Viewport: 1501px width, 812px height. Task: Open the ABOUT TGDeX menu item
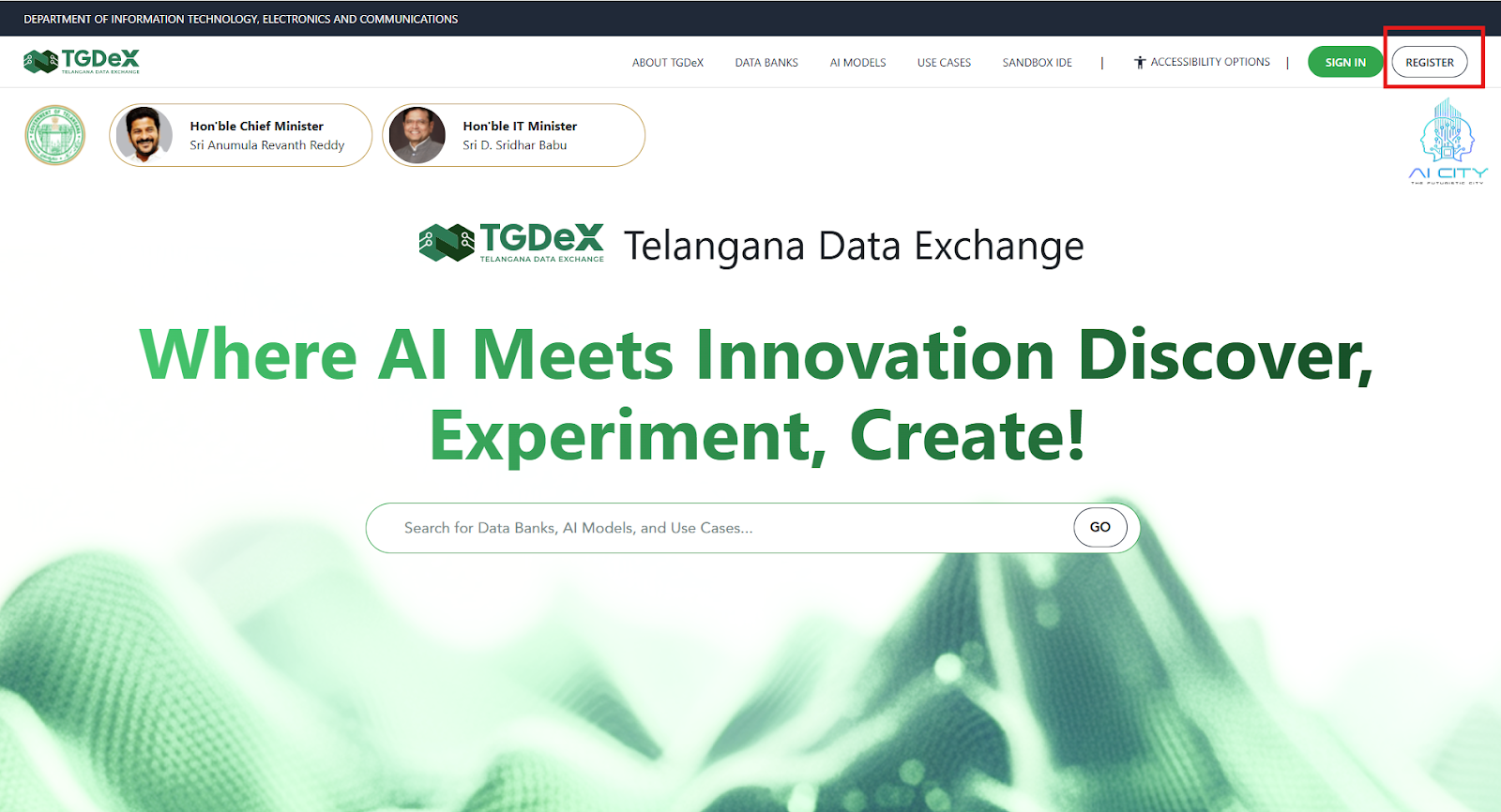(x=667, y=63)
